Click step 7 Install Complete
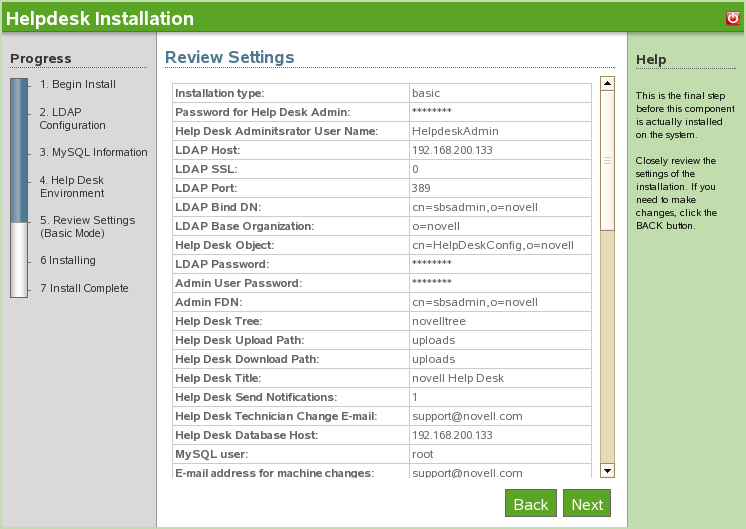 point(84,288)
